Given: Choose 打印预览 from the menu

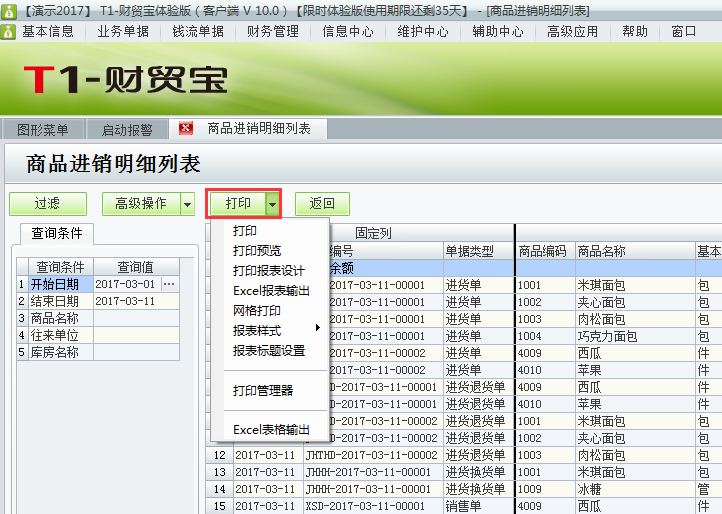Looking at the screenshot, I should tap(257, 251).
